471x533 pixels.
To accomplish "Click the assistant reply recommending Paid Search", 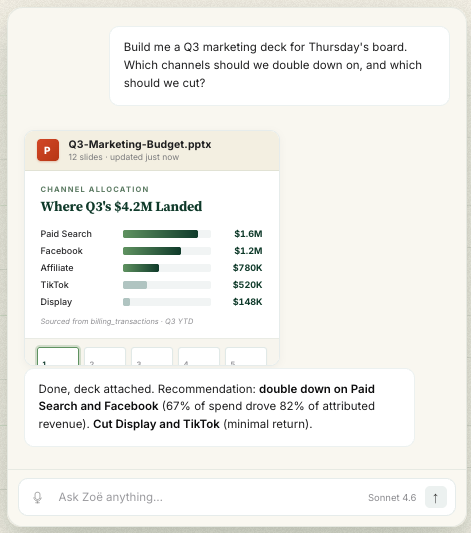I will [220, 407].
